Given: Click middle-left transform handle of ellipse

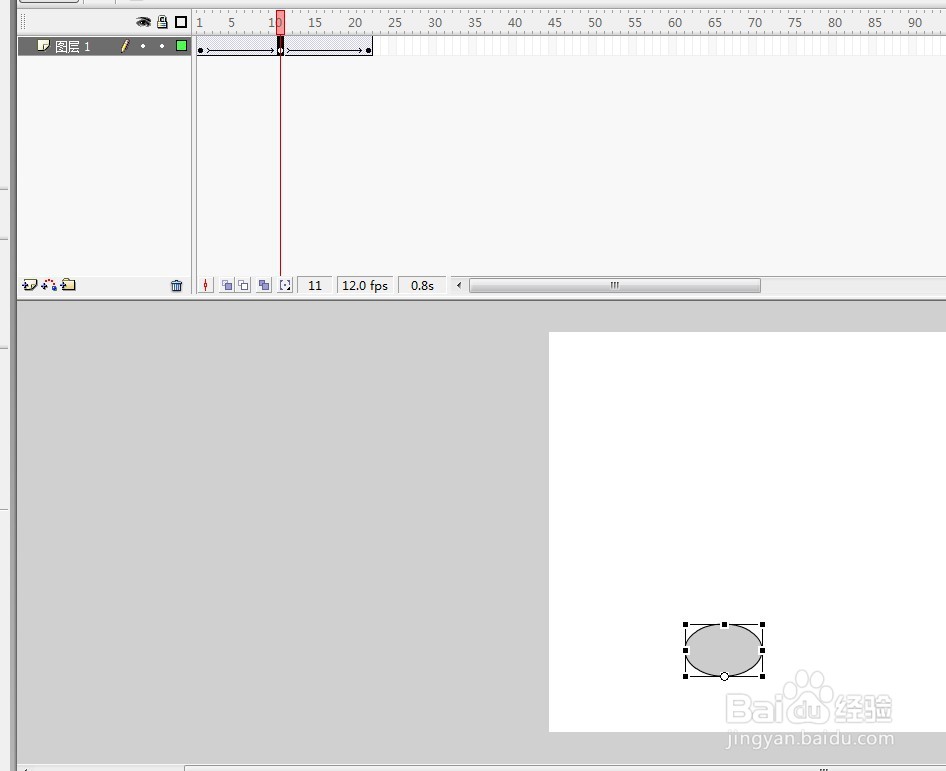Looking at the screenshot, I should (x=685, y=650).
